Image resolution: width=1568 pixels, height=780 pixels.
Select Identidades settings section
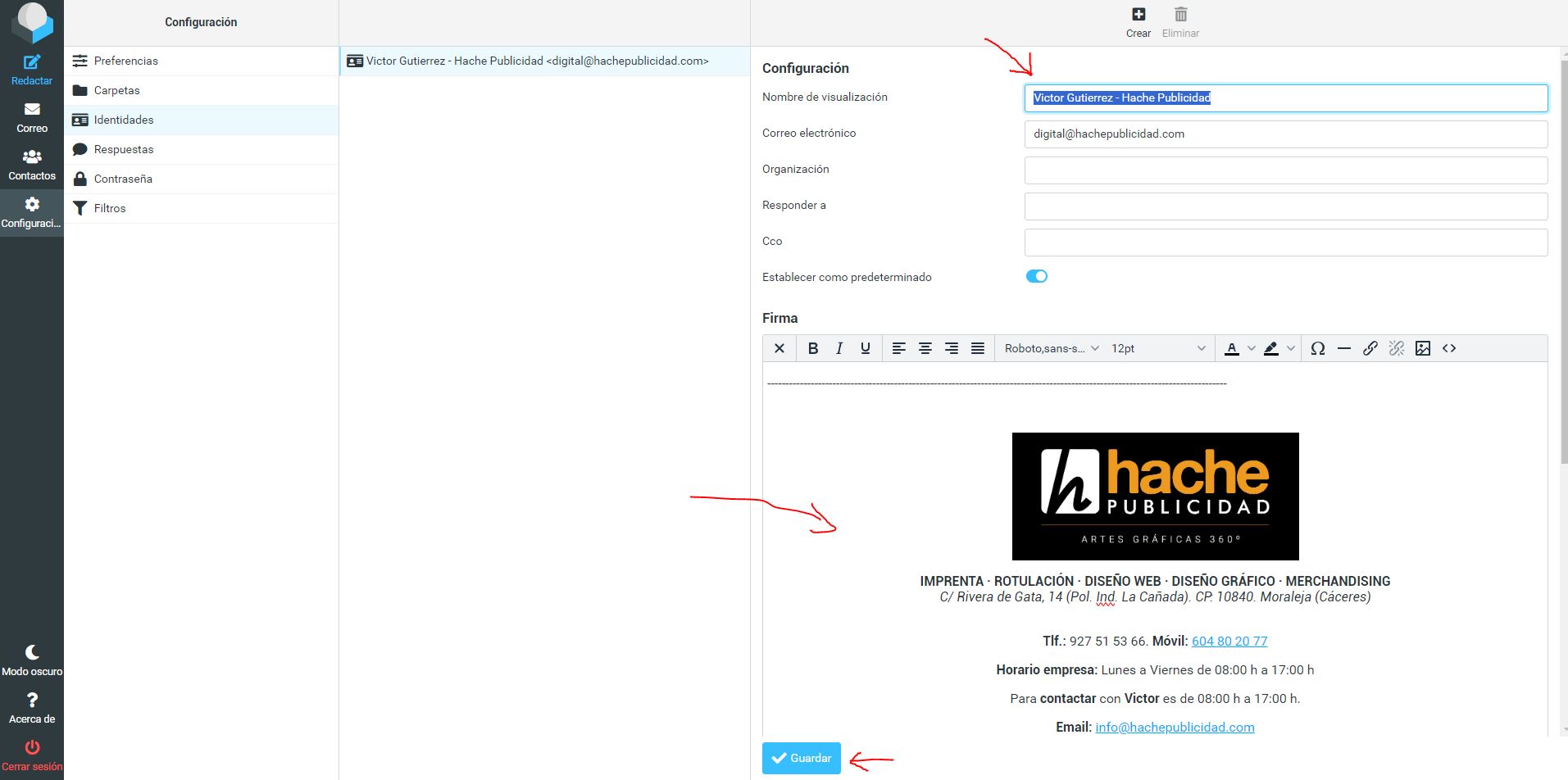pyautogui.click(x=201, y=120)
